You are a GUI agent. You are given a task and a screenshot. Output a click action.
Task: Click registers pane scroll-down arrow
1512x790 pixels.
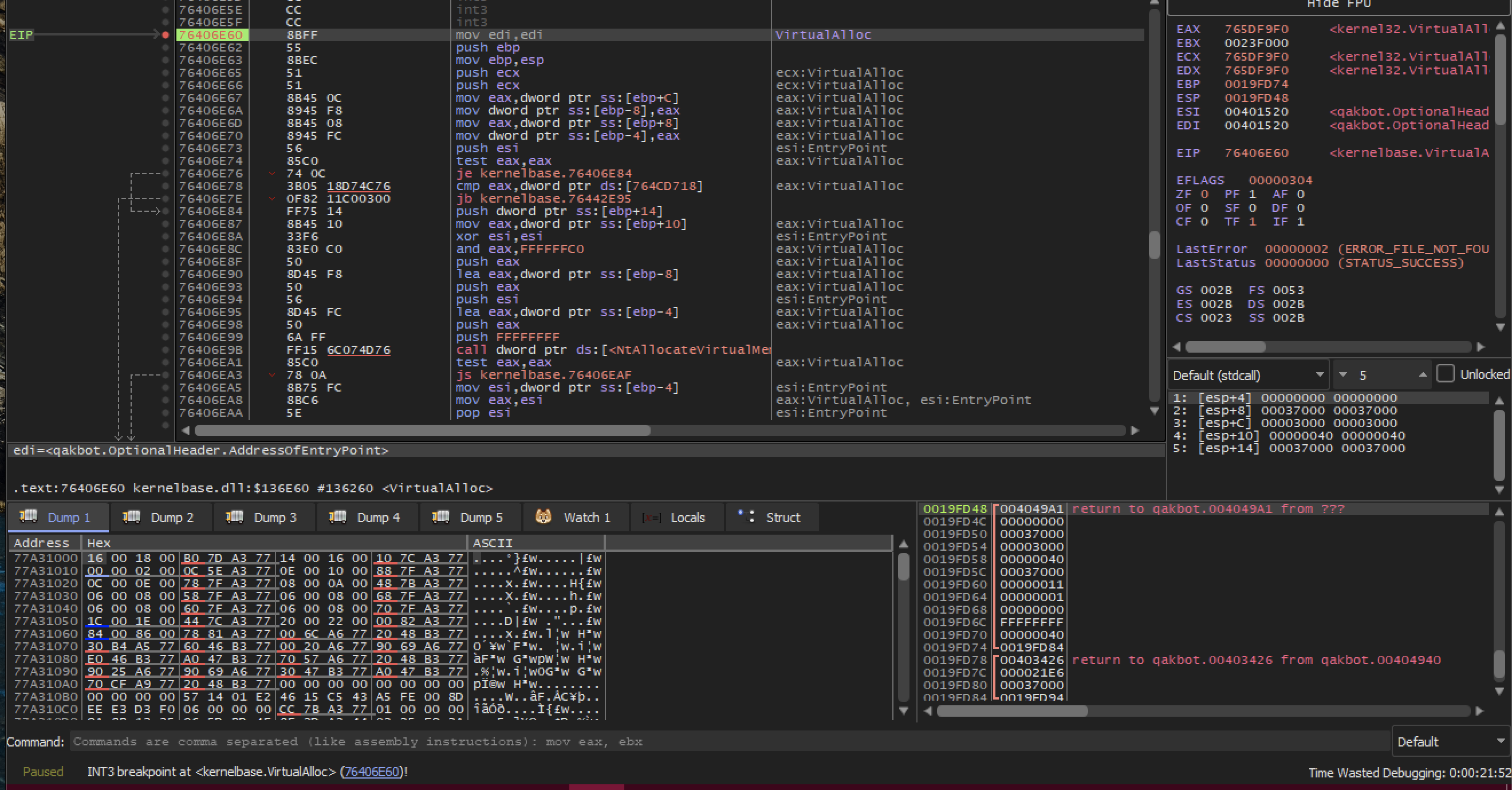1501,327
